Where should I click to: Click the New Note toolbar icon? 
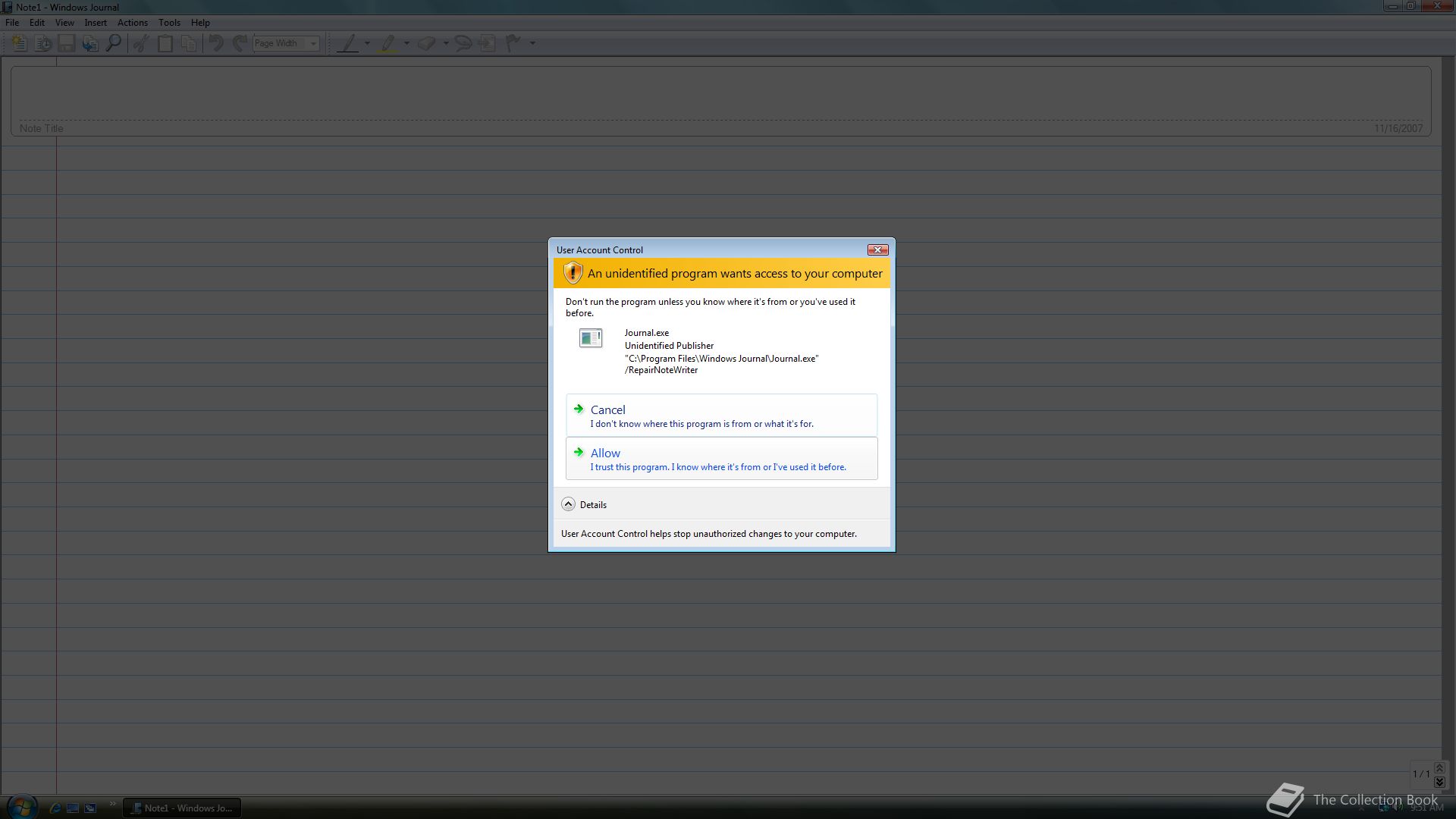(20, 43)
